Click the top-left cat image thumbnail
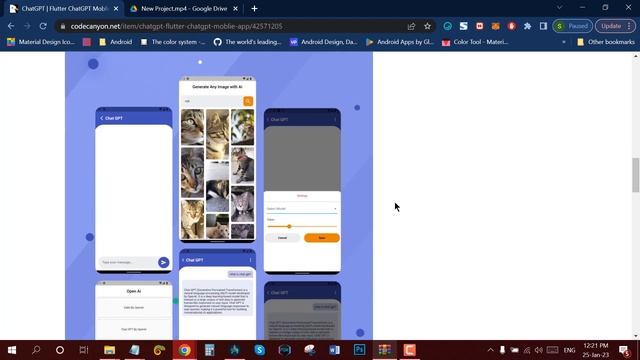The height and width of the screenshot is (360, 640). point(192,127)
